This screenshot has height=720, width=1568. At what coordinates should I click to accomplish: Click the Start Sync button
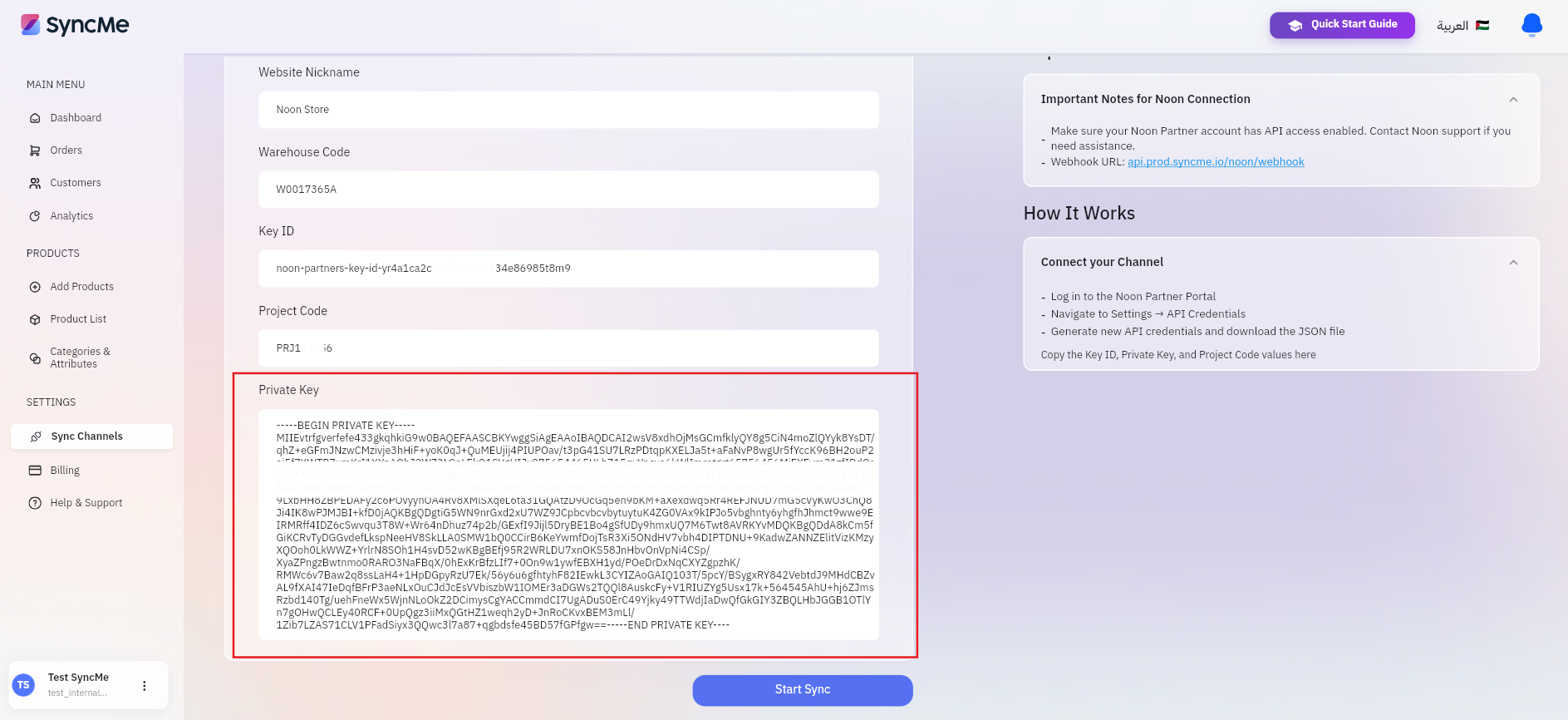coord(803,690)
